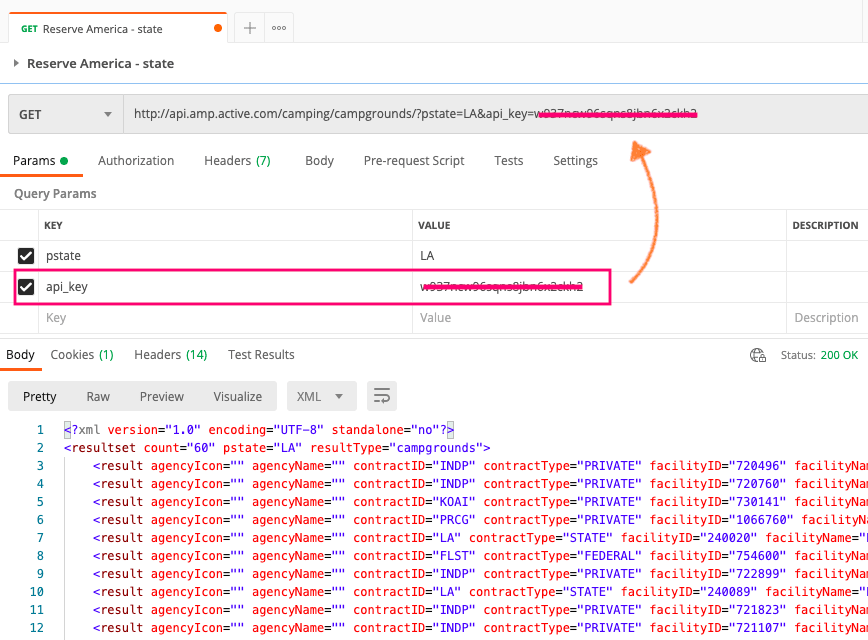Click result line with facilityID 720760
This screenshot has width=868, height=640.
480,484
